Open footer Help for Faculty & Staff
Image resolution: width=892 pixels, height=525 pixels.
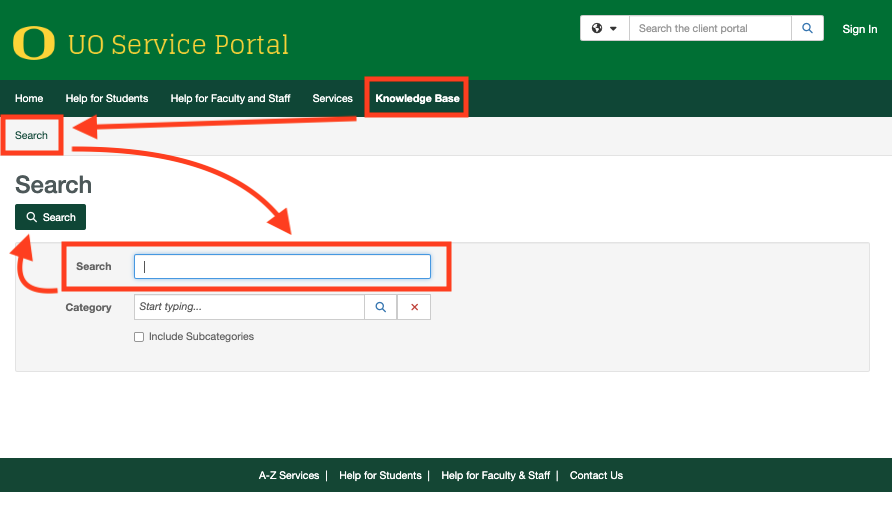tap(495, 476)
